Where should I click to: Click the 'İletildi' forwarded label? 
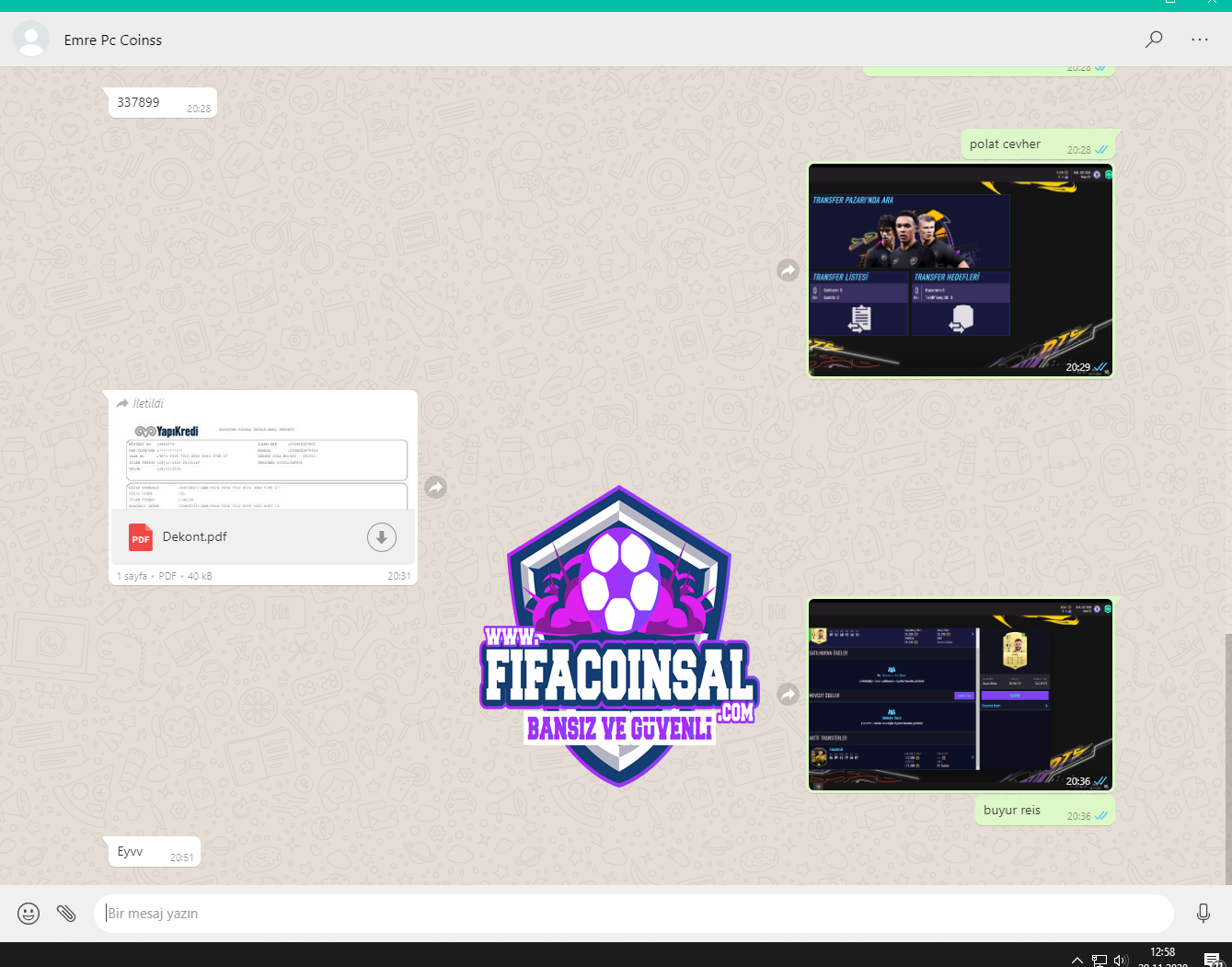coord(140,403)
